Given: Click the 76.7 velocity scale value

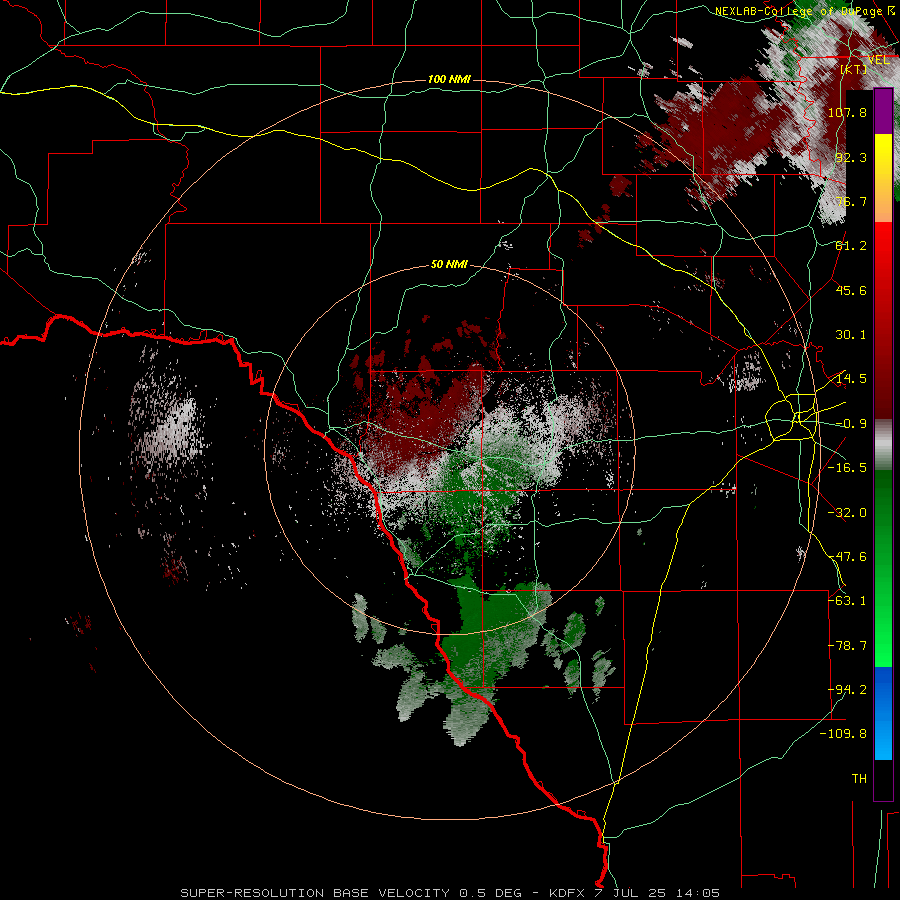Looking at the screenshot, I should [851, 201].
